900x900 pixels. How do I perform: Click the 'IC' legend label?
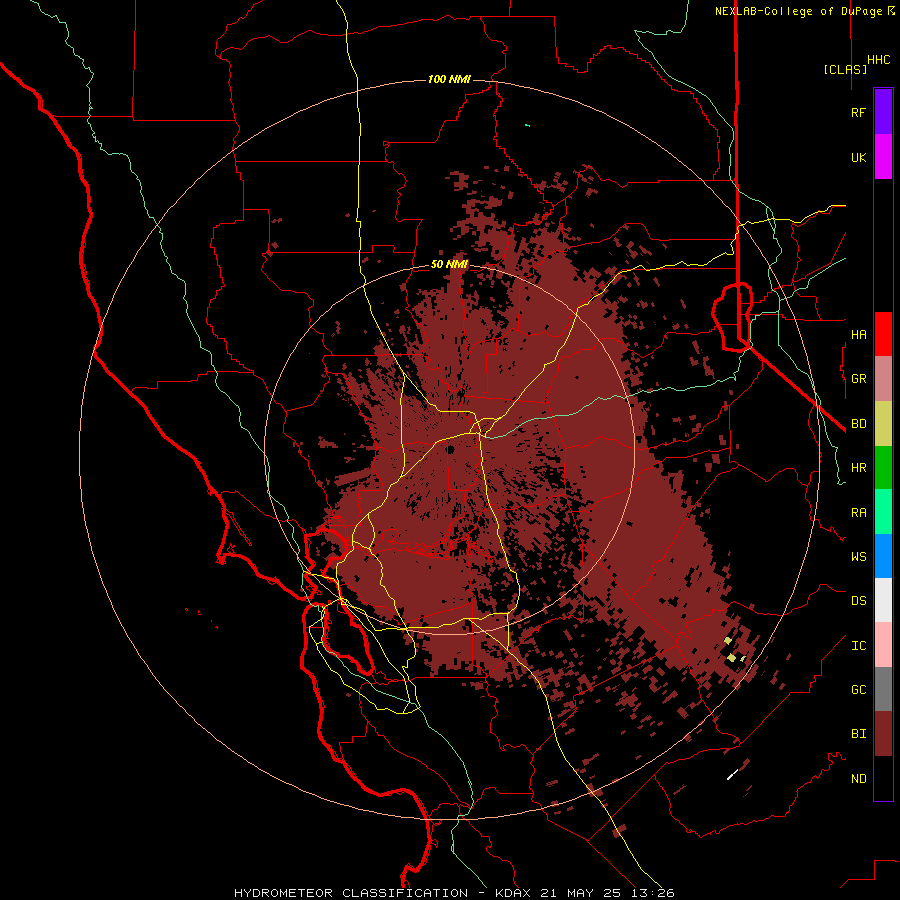(x=858, y=646)
